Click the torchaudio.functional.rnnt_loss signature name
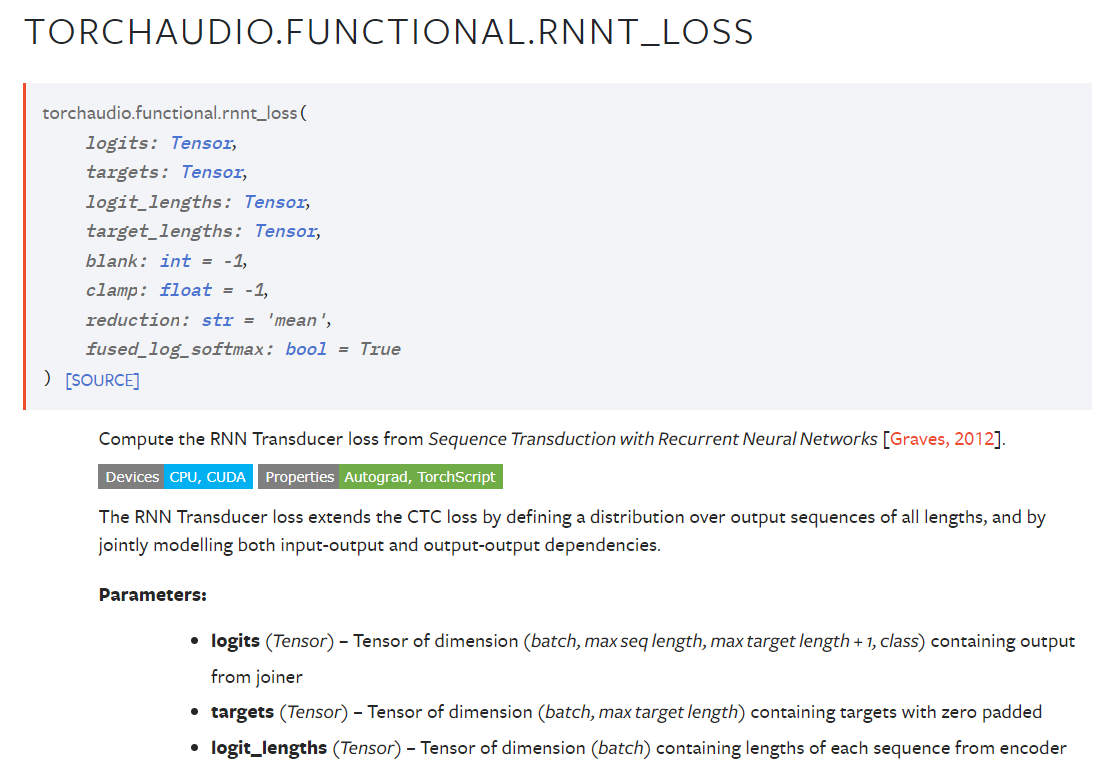 [170, 113]
